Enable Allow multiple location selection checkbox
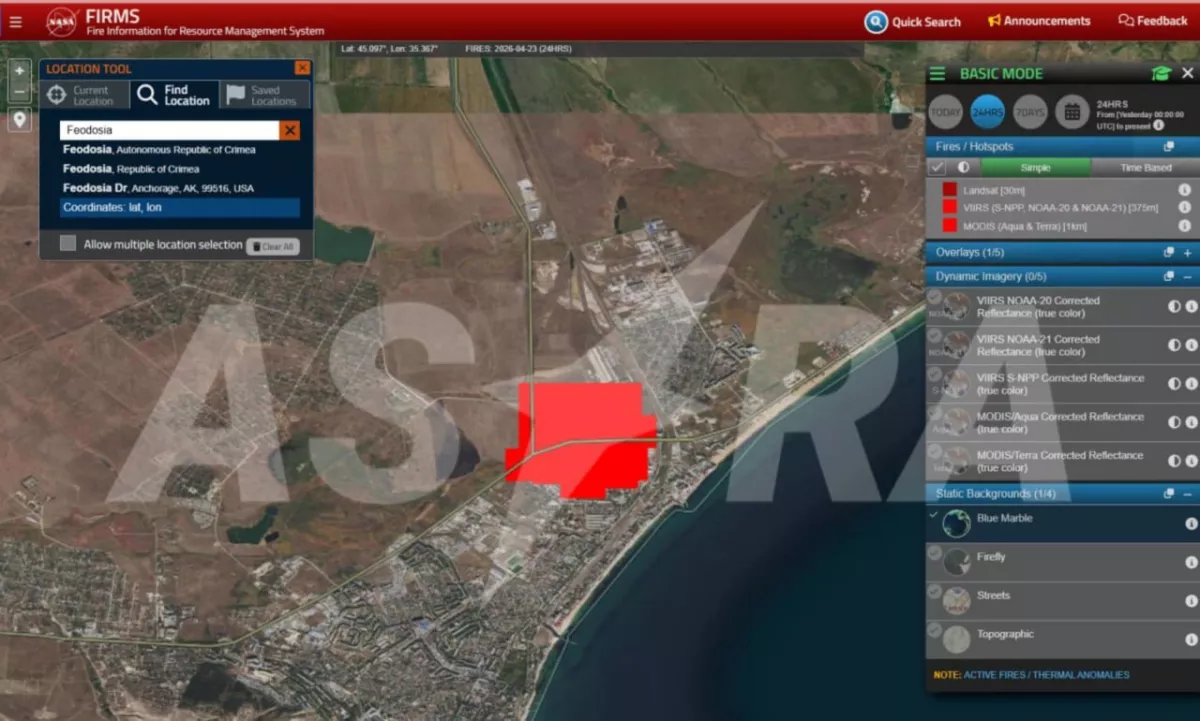This screenshot has width=1200, height=721. coord(68,244)
